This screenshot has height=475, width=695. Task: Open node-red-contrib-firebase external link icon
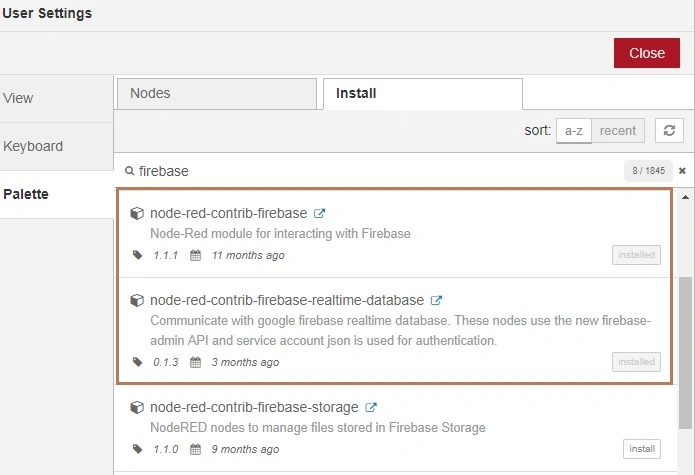coord(319,214)
